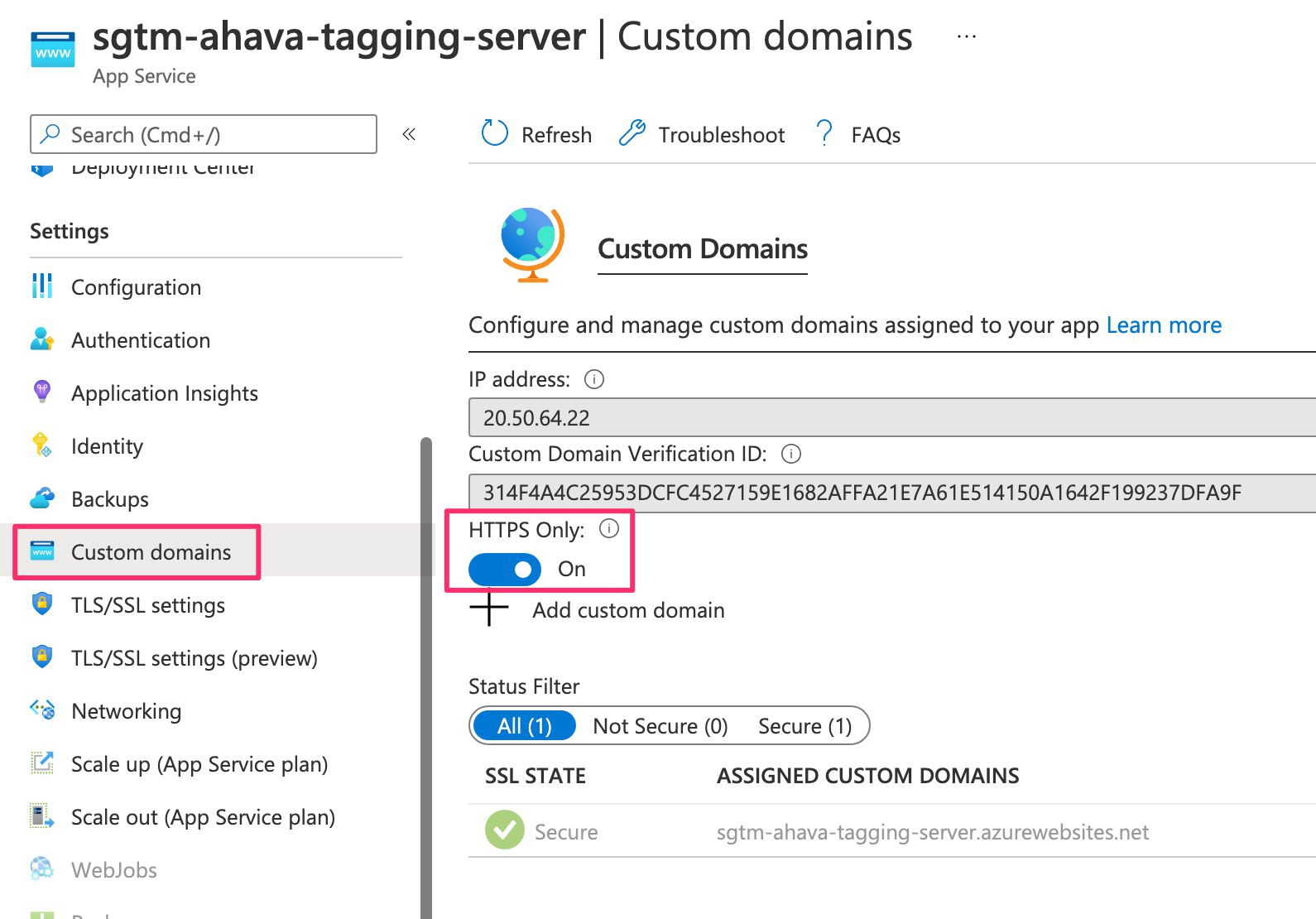The image size is (1316, 919).
Task: Toggle the HTTPS Only switch off
Action: coord(505,570)
